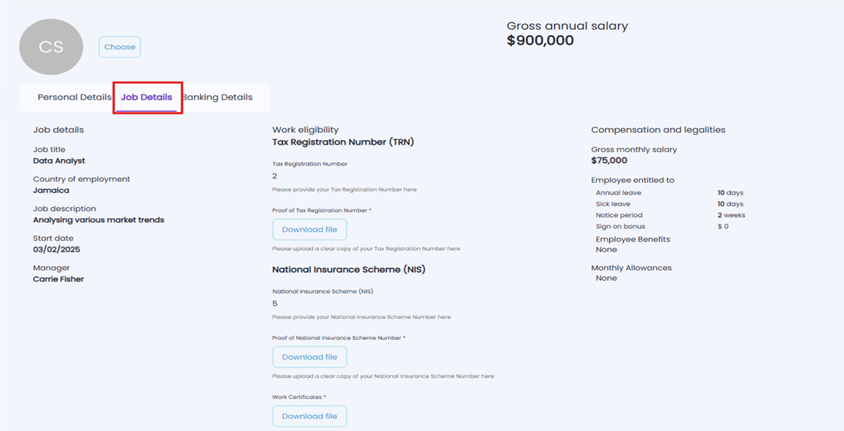844x431 pixels.
Task: Click the job description text about market trends
Action: (98, 220)
